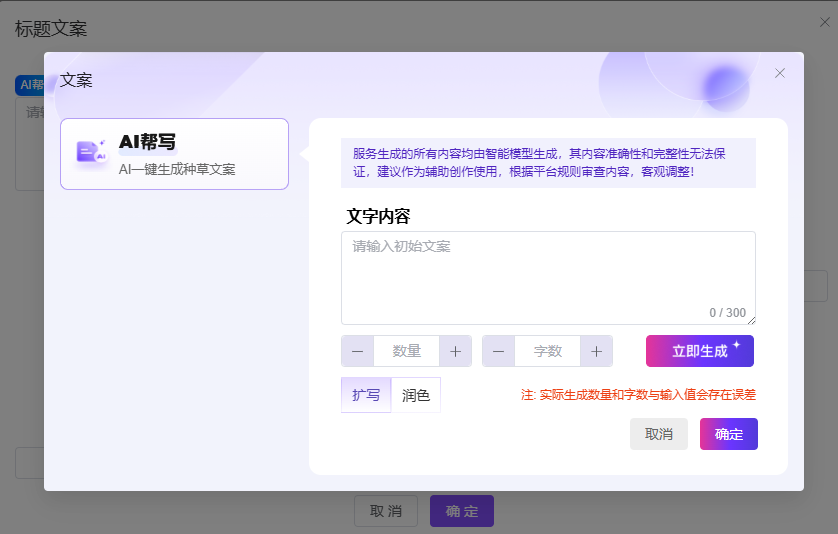Click the purple 确 定 button below the dialog
The width and height of the screenshot is (838, 534).
461,511
